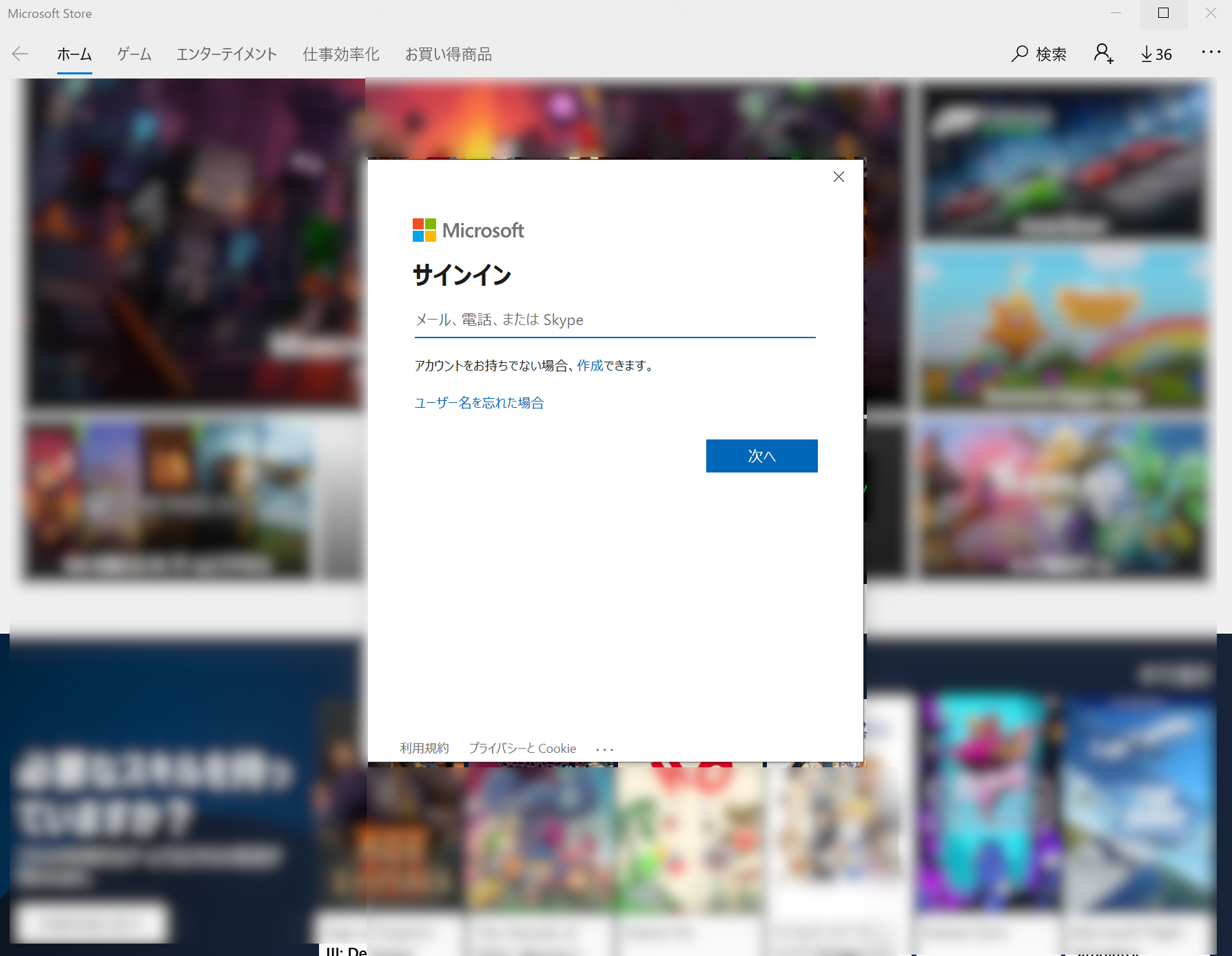
Task: Maximize the Microsoft Store window
Action: [1163, 13]
